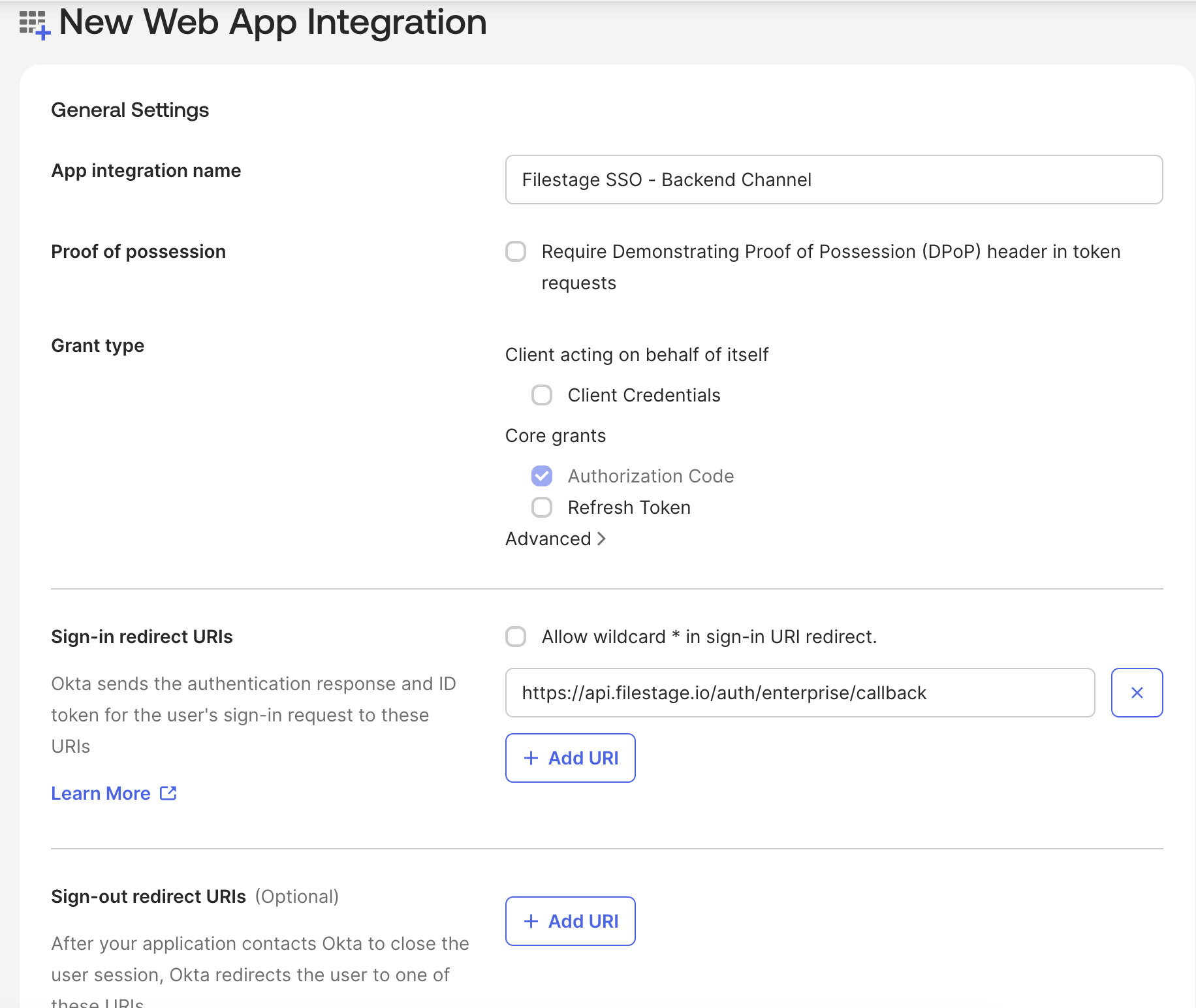Enable the Refresh Token grant
Viewport: 1196px width, 1008px height.
click(542, 507)
